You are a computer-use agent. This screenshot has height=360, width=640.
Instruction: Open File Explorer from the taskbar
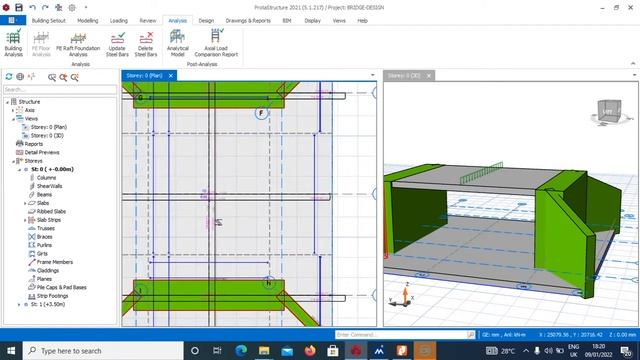point(264,351)
